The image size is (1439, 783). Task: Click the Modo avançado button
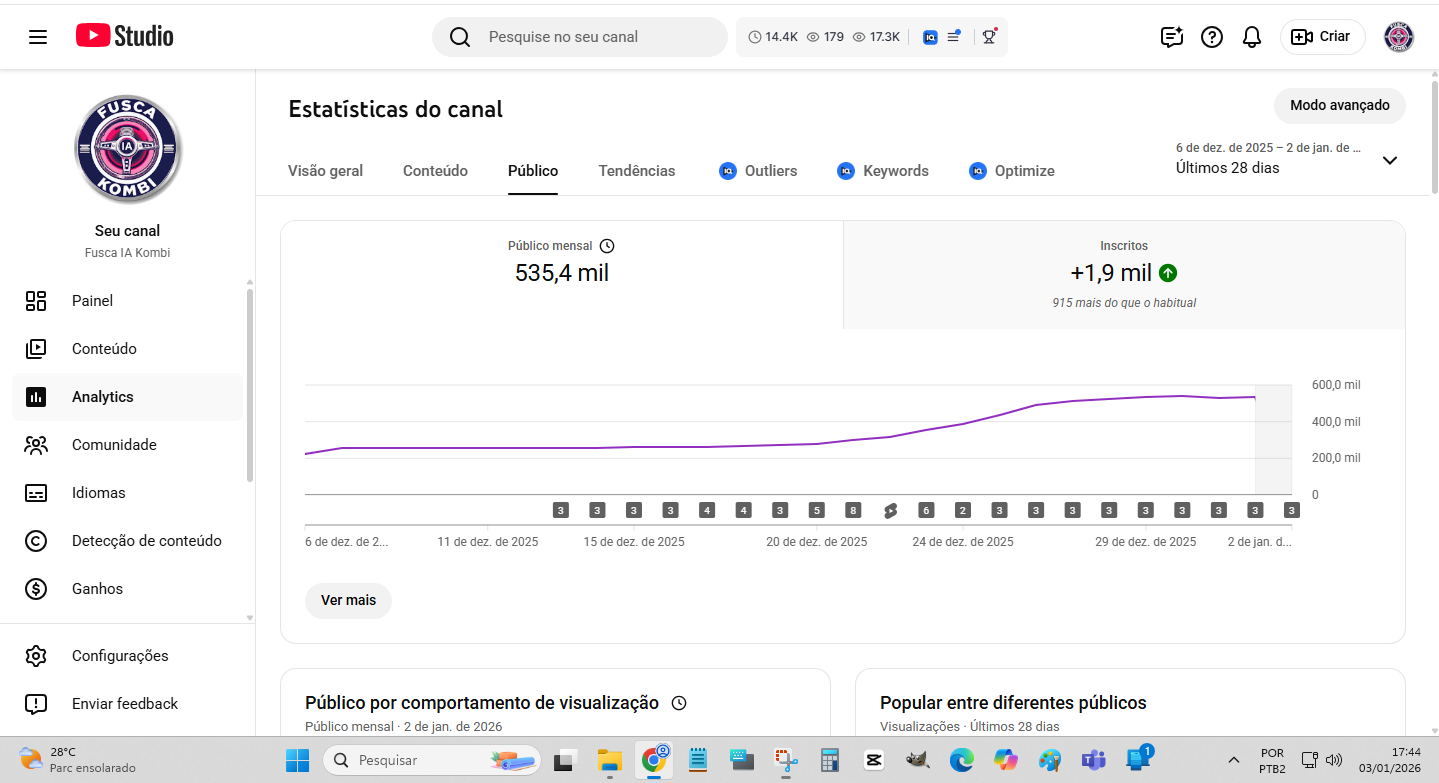tap(1339, 105)
